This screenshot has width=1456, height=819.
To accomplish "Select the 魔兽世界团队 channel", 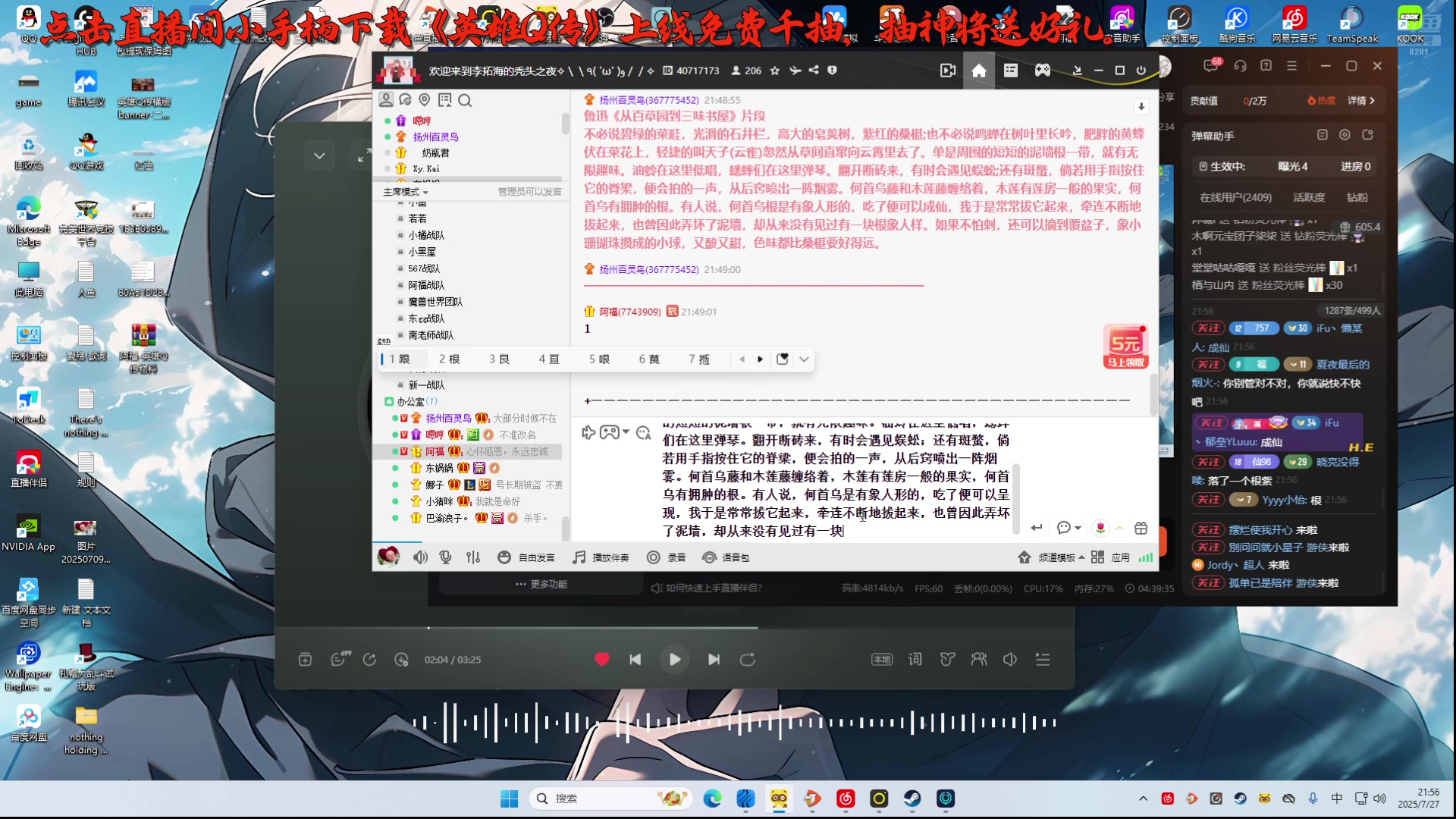I will click(435, 302).
